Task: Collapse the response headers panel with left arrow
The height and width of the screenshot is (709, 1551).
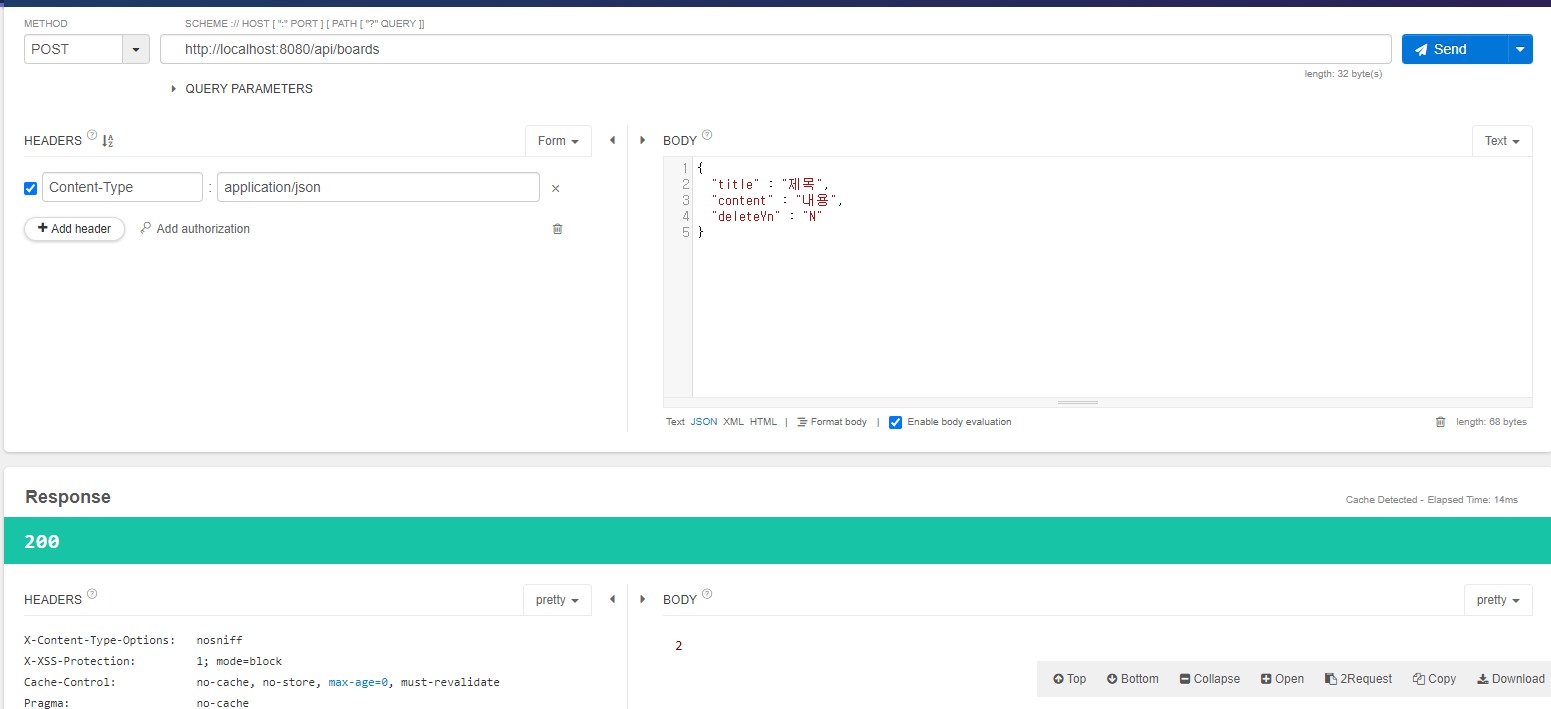Action: tap(612, 599)
